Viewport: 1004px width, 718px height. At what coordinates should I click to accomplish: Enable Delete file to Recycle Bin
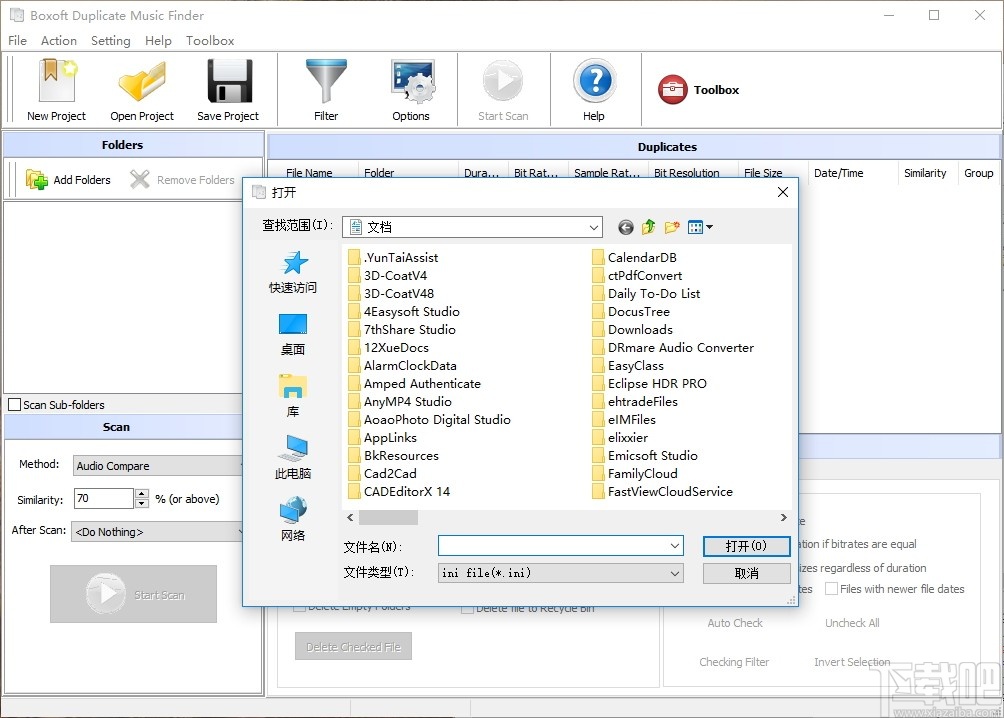[468, 607]
